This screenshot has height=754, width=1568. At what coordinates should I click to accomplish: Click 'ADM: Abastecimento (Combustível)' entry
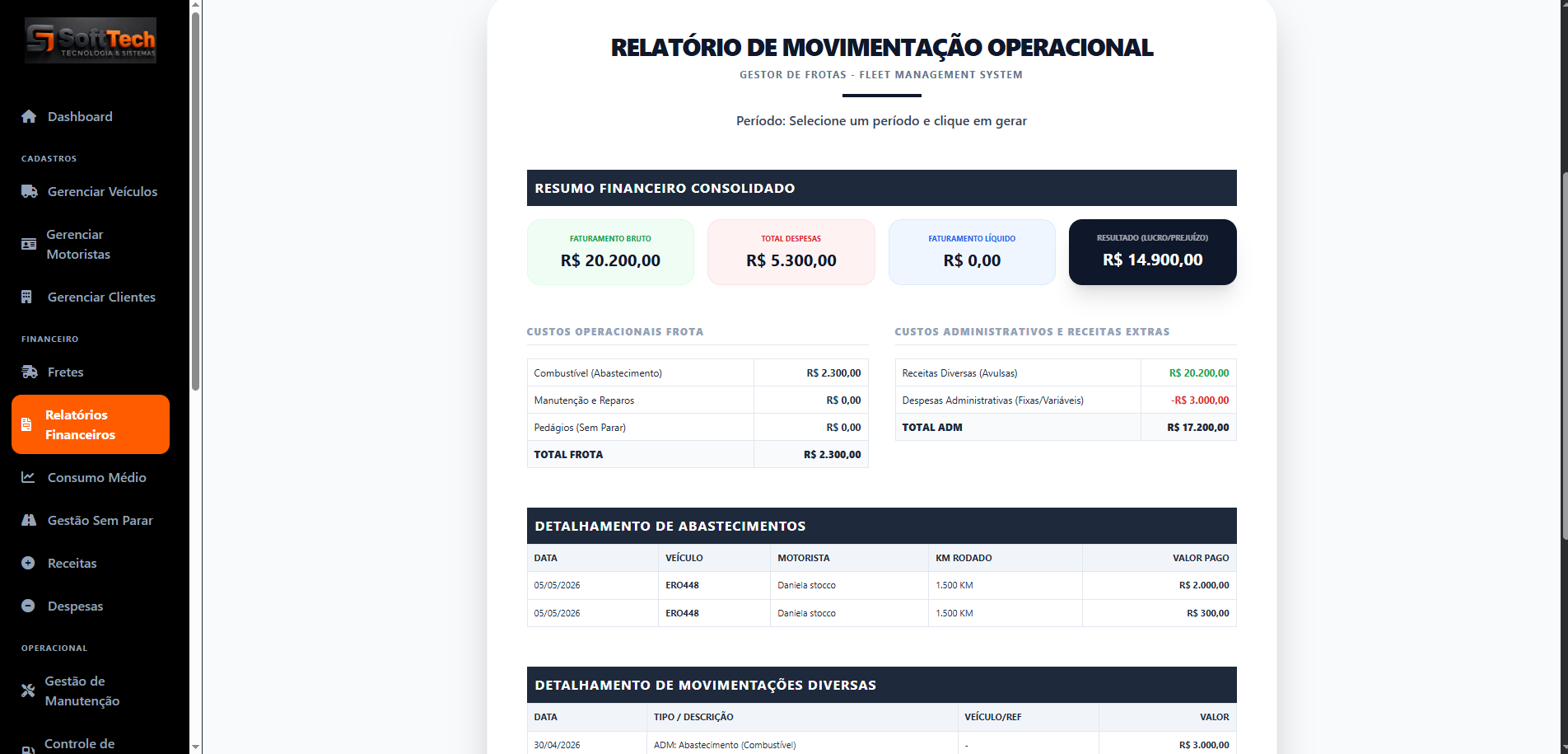[x=725, y=745]
